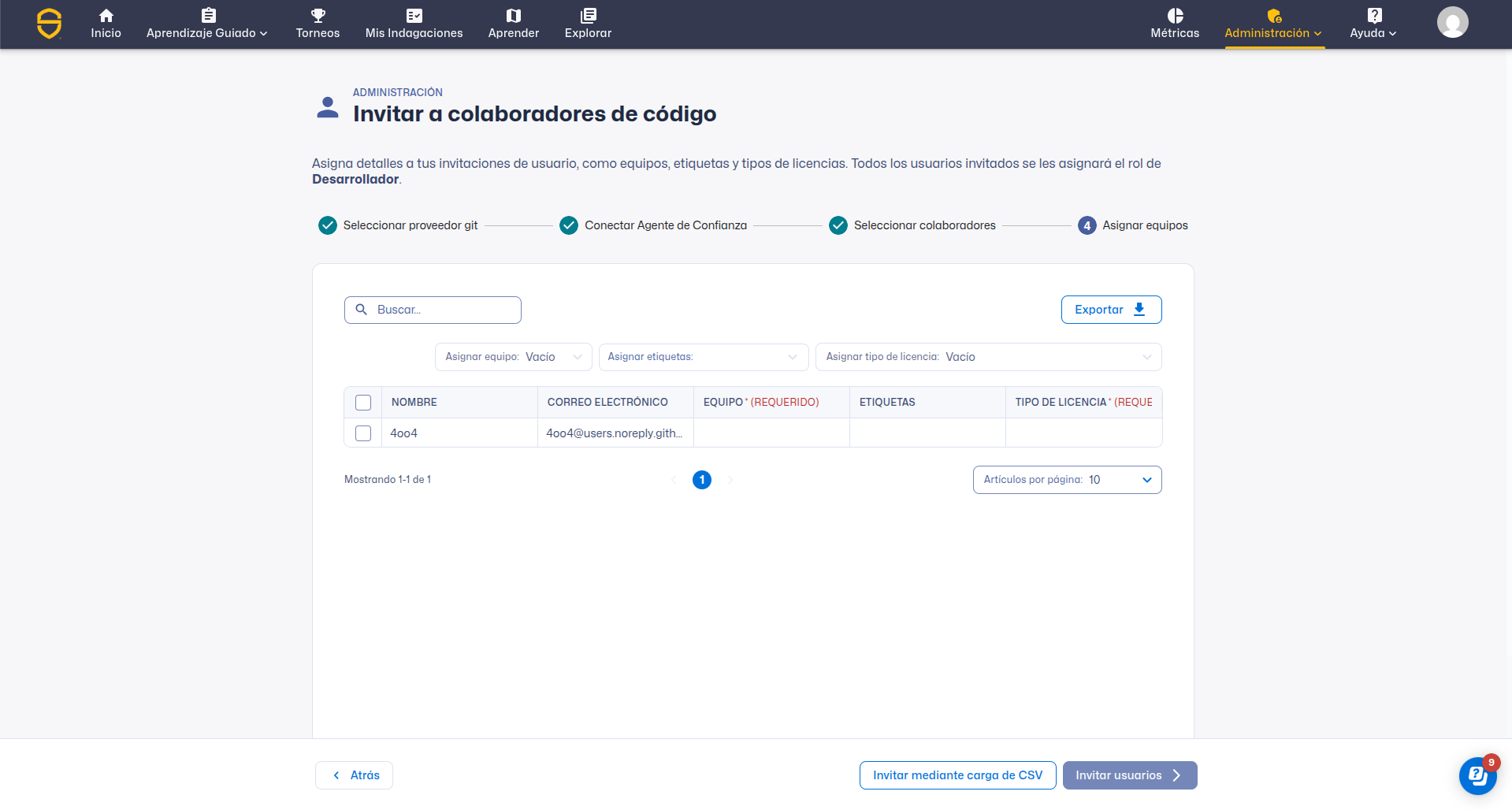Expand the Asignar equipo dropdown

coord(513,357)
